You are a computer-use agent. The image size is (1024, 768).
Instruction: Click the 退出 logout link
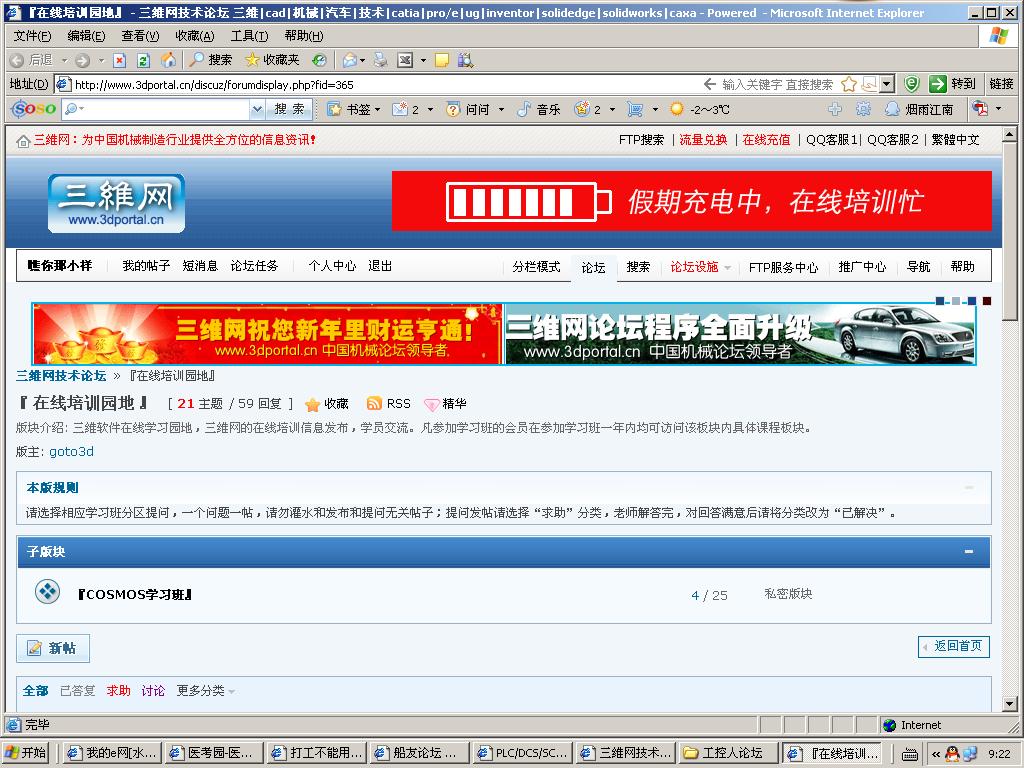point(380,266)
